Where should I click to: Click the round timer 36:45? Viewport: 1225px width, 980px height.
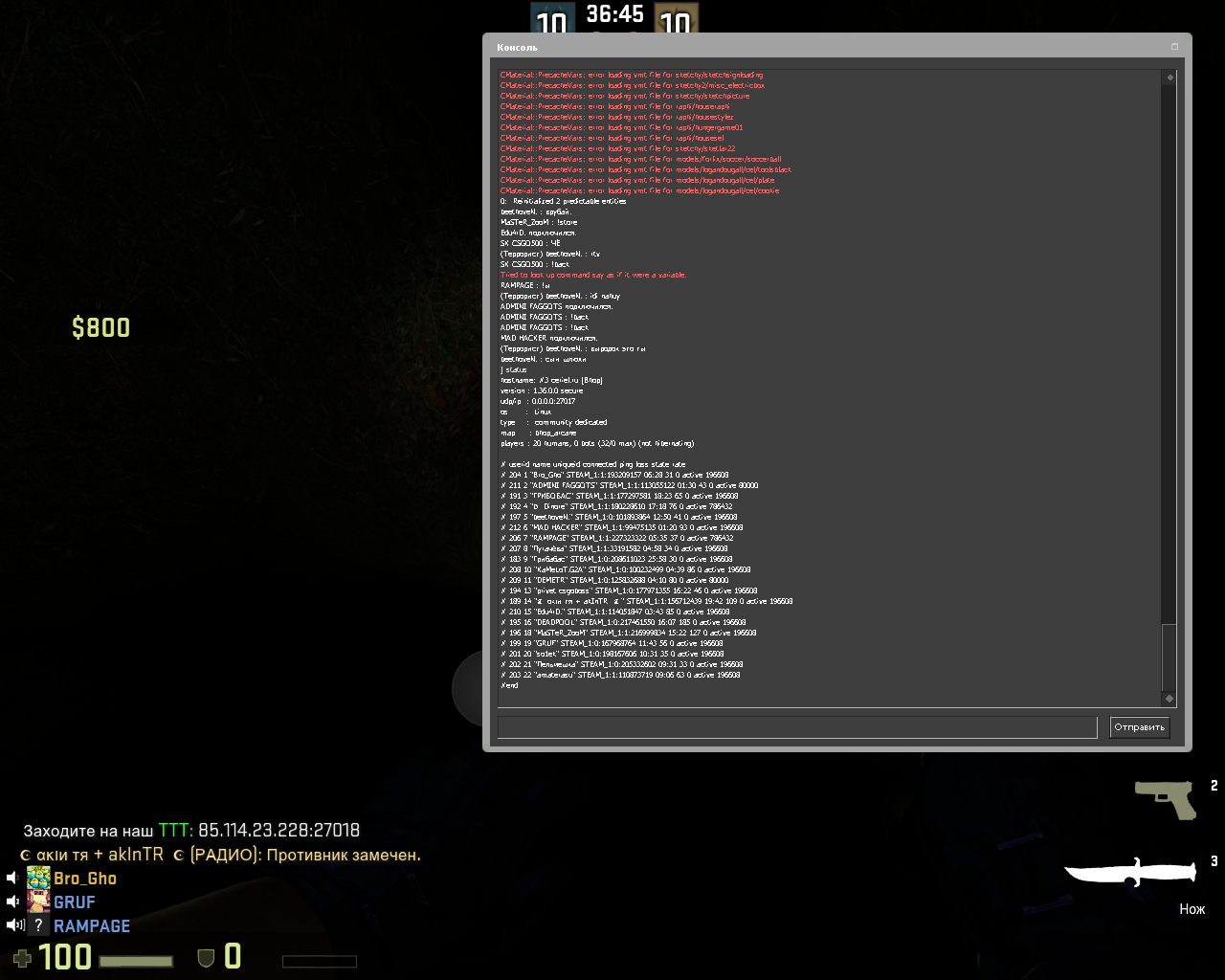click(614, 14)
